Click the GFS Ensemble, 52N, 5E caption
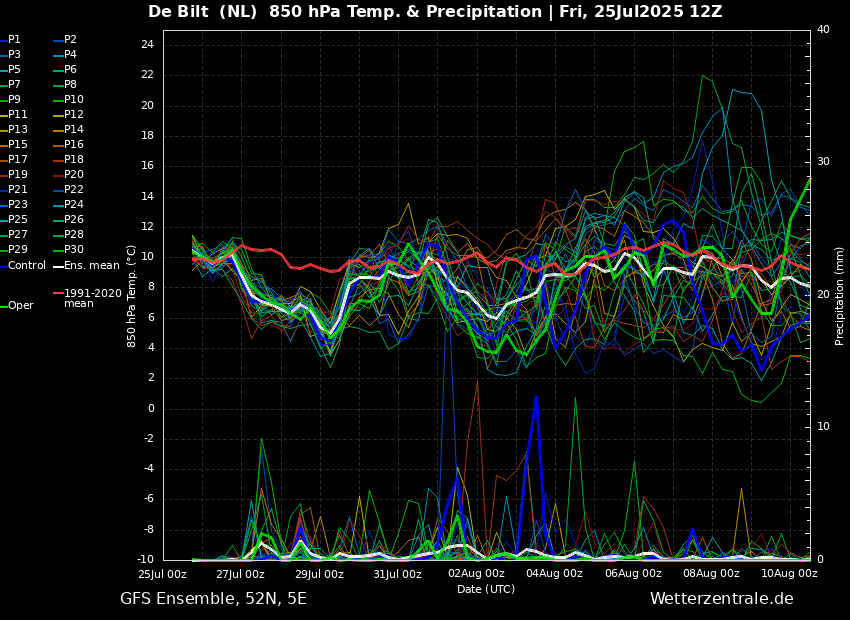This screenshot has height=620, width=850. 213,599
